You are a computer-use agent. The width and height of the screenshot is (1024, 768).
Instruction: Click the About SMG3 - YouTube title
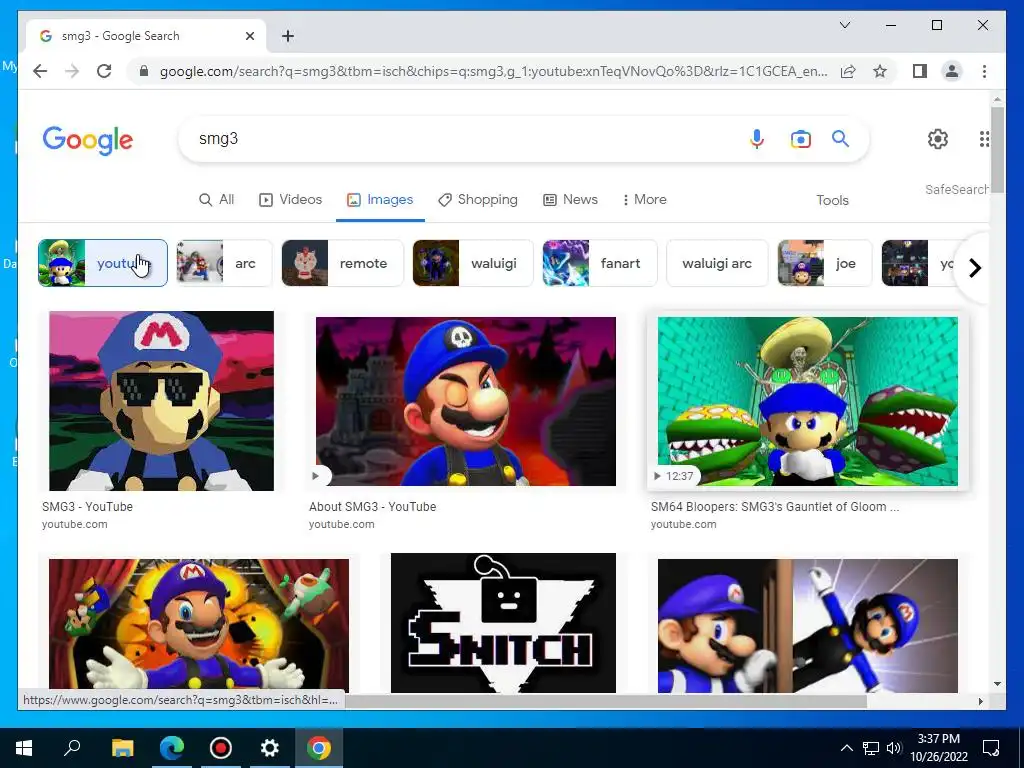372,507
